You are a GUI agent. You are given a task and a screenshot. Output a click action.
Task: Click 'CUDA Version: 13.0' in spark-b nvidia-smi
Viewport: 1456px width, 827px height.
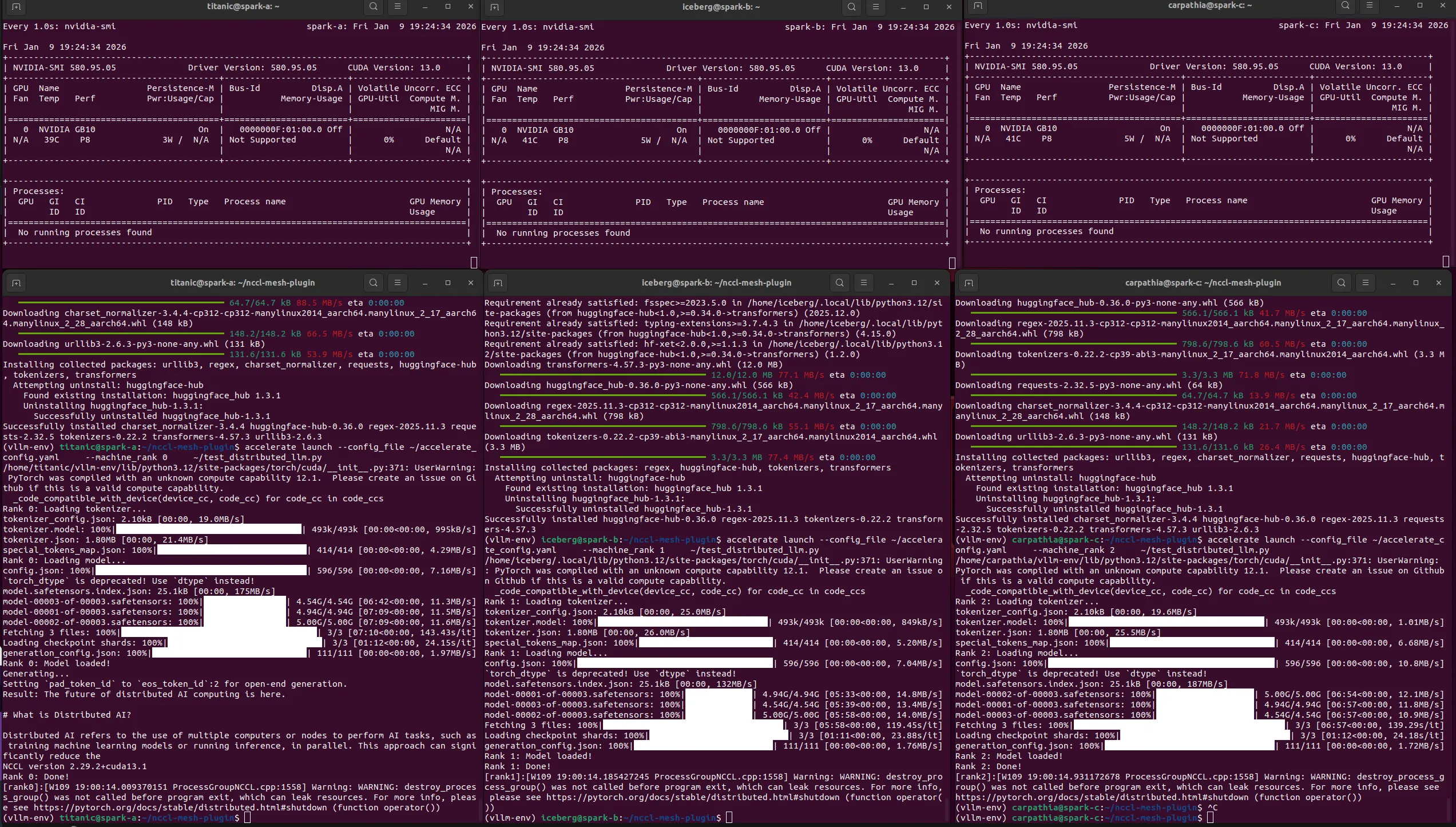point(872,68)
